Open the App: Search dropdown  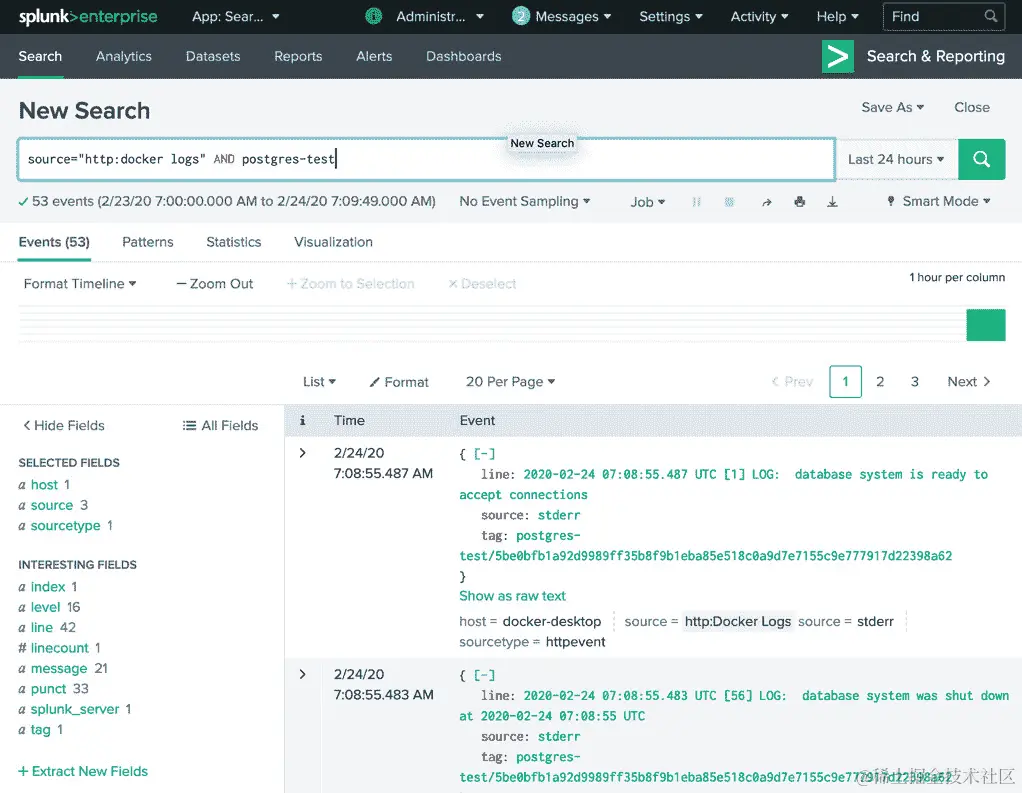235,16
